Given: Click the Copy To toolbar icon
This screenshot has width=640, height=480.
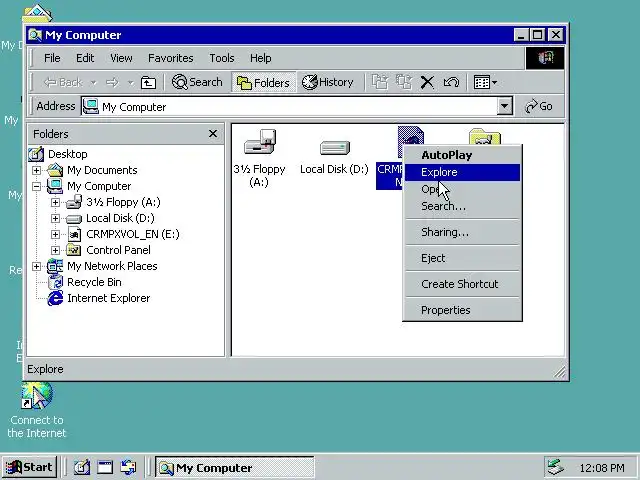Looking at the screenshot, I should click(404, 82).
